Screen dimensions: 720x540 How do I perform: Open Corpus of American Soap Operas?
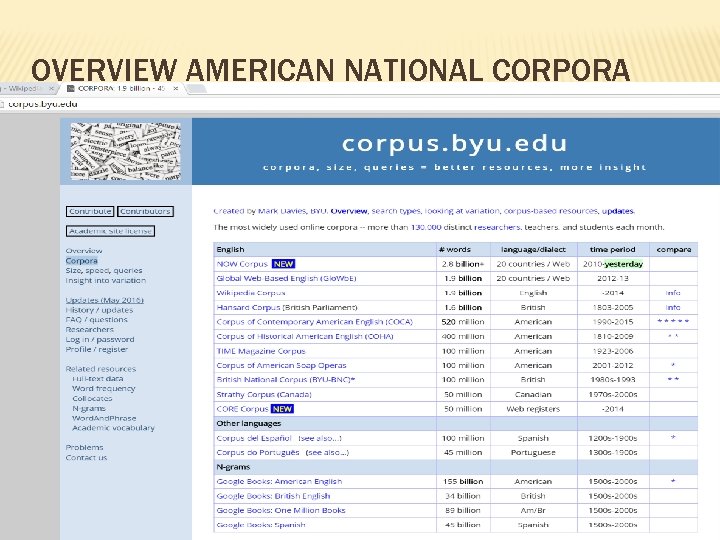click(281, 366)
